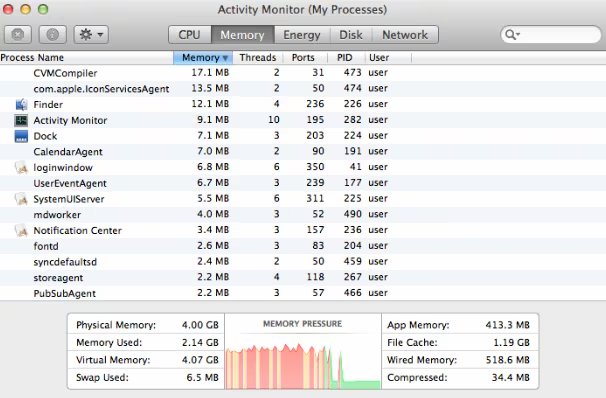Click the loginwindow process icon
The width and height of the screenshot is (606, 398).
click(x=21, y=167)
